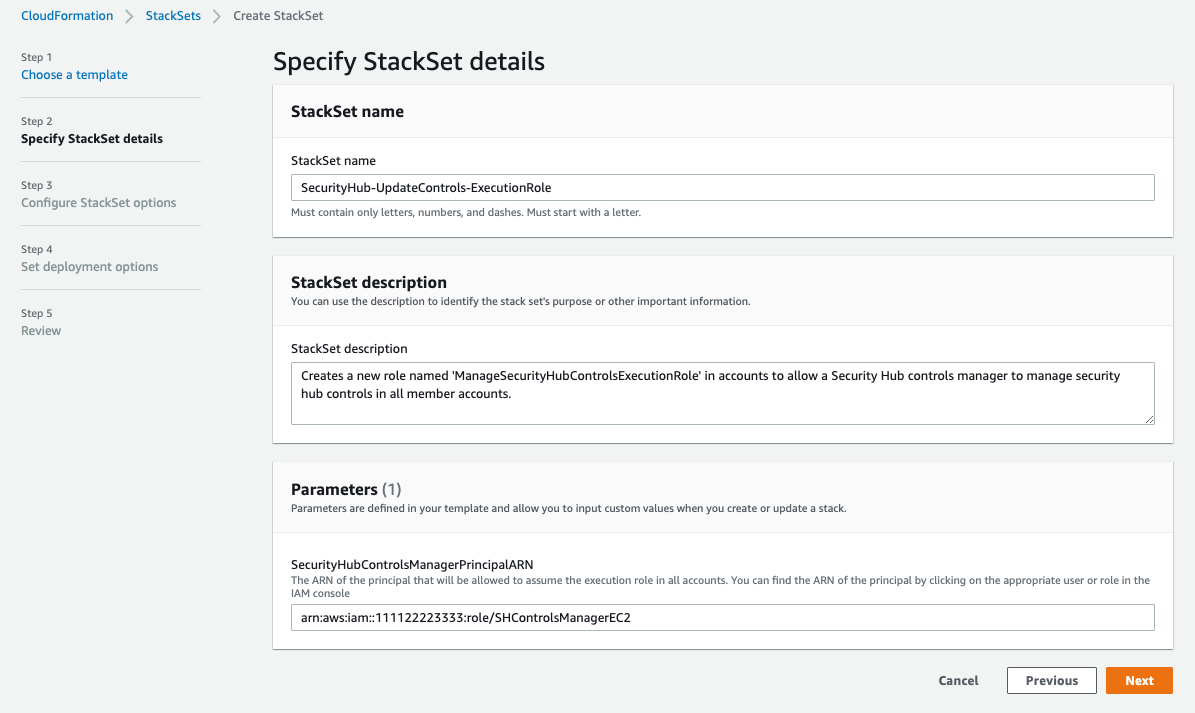
Task: Click the Previous button
Action: click(1051, 681)
